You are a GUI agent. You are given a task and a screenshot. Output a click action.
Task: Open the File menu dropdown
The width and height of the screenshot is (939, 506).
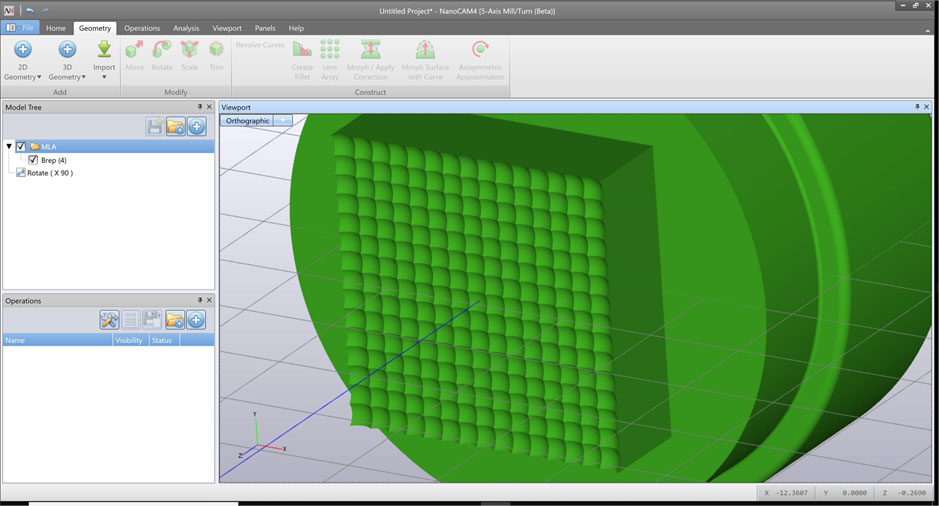(21, 28)
